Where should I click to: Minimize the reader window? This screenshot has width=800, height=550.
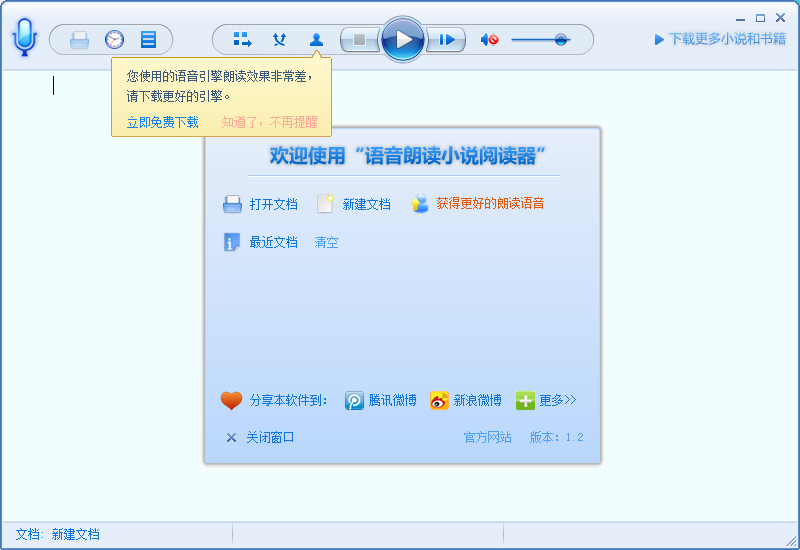pyautogui.click(x=740, y=19)
